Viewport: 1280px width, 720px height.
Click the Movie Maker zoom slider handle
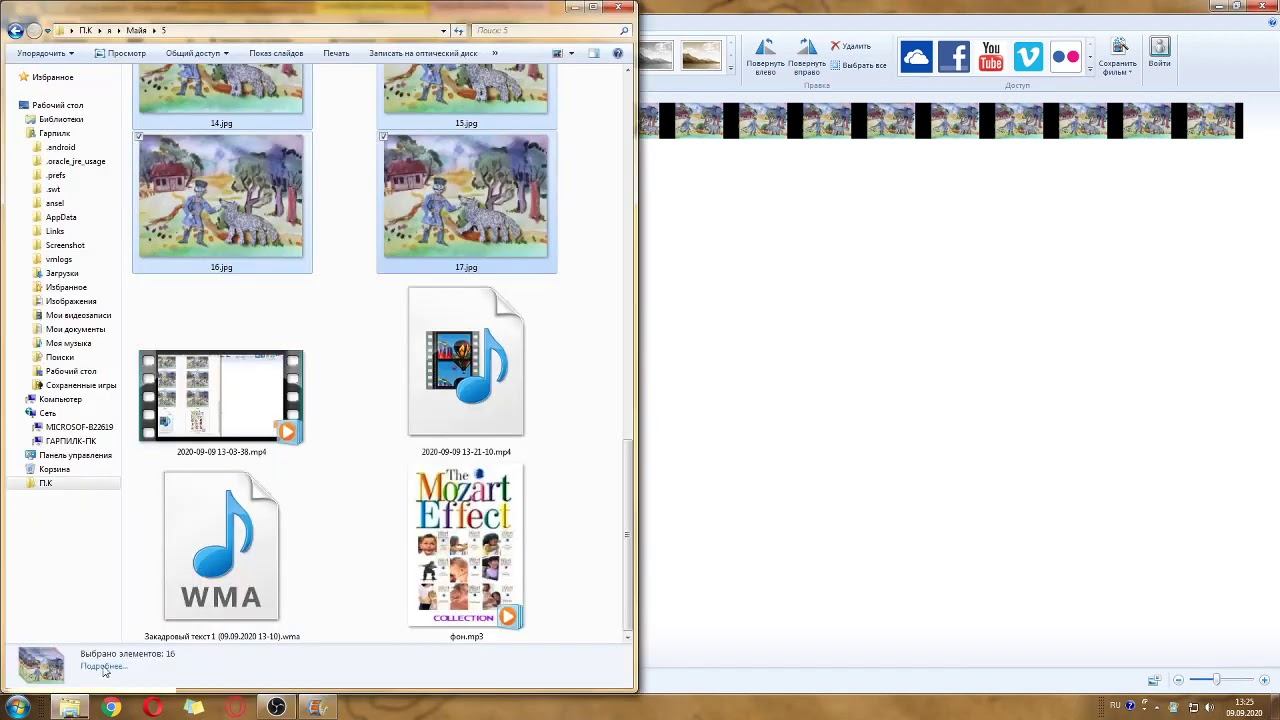[x=1216, y=680]
